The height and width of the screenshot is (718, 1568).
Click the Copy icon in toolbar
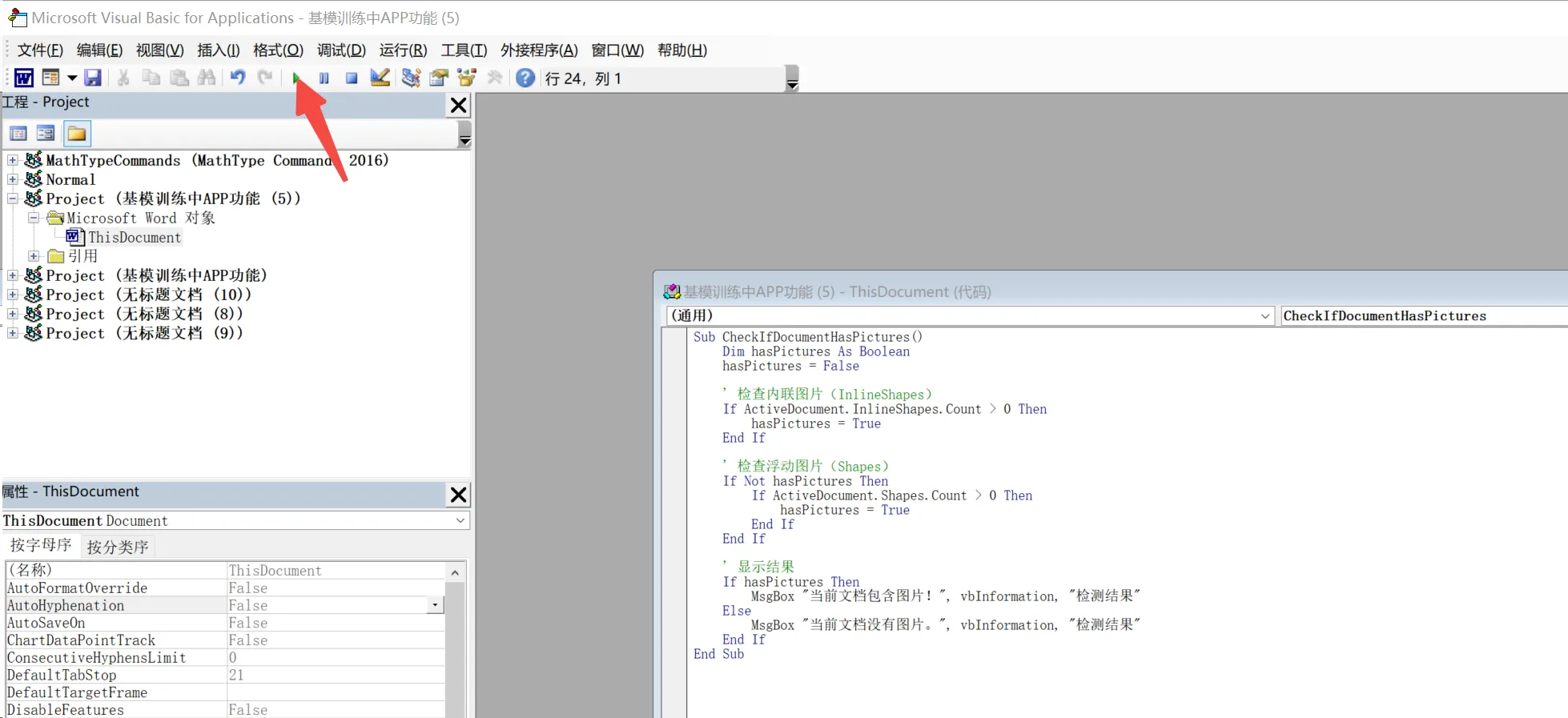point(151,78)
